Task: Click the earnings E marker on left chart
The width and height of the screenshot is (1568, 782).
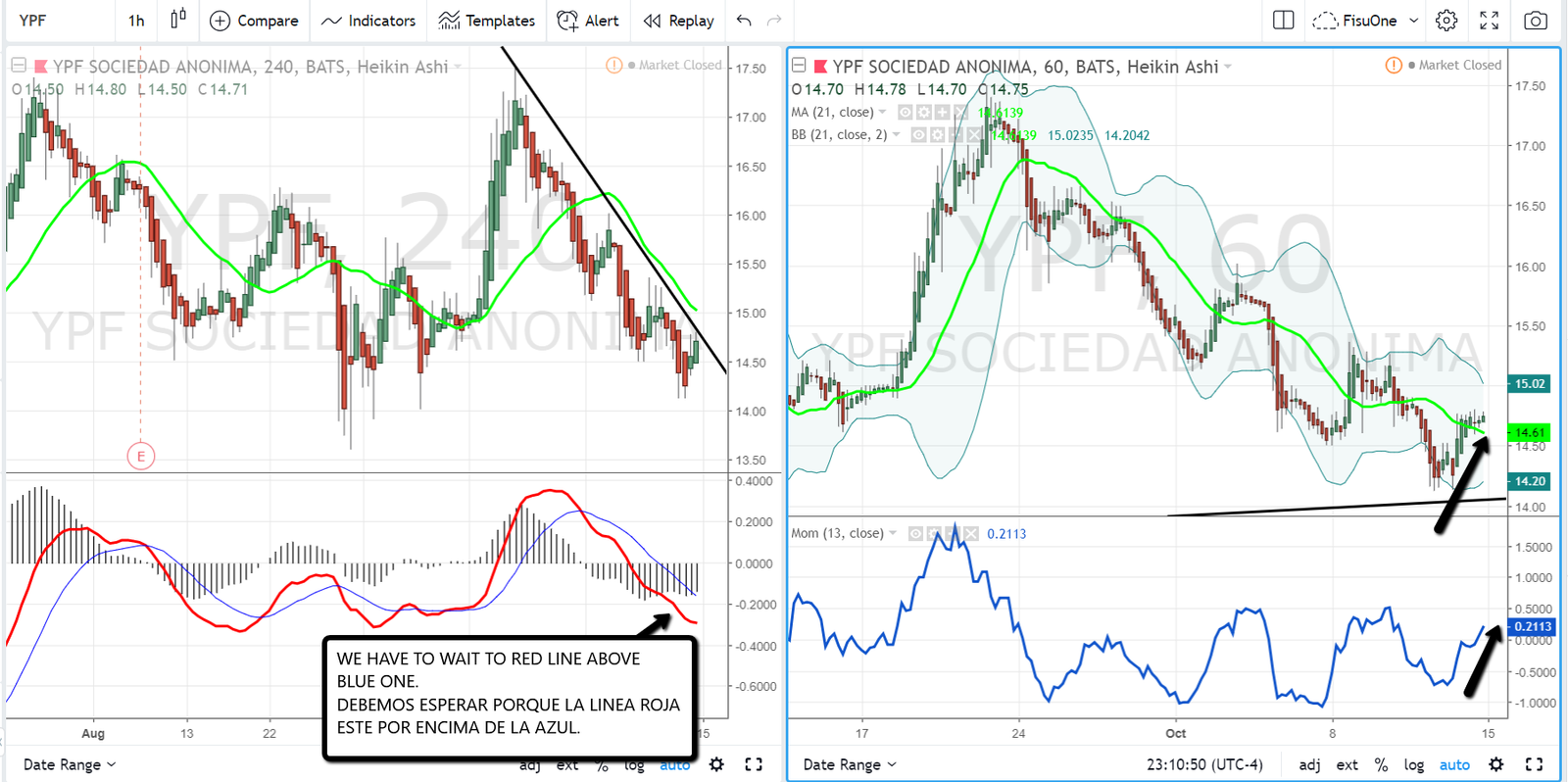Action: [x=141, y=456]
